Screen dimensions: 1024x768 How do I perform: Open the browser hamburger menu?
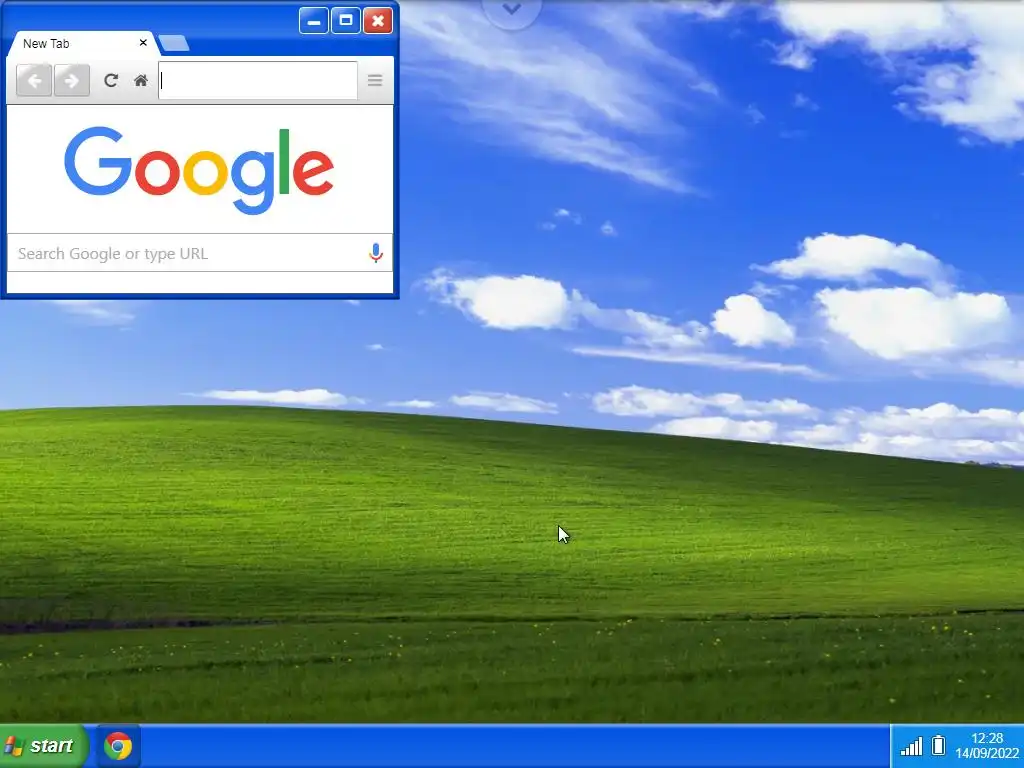point(375,80)
